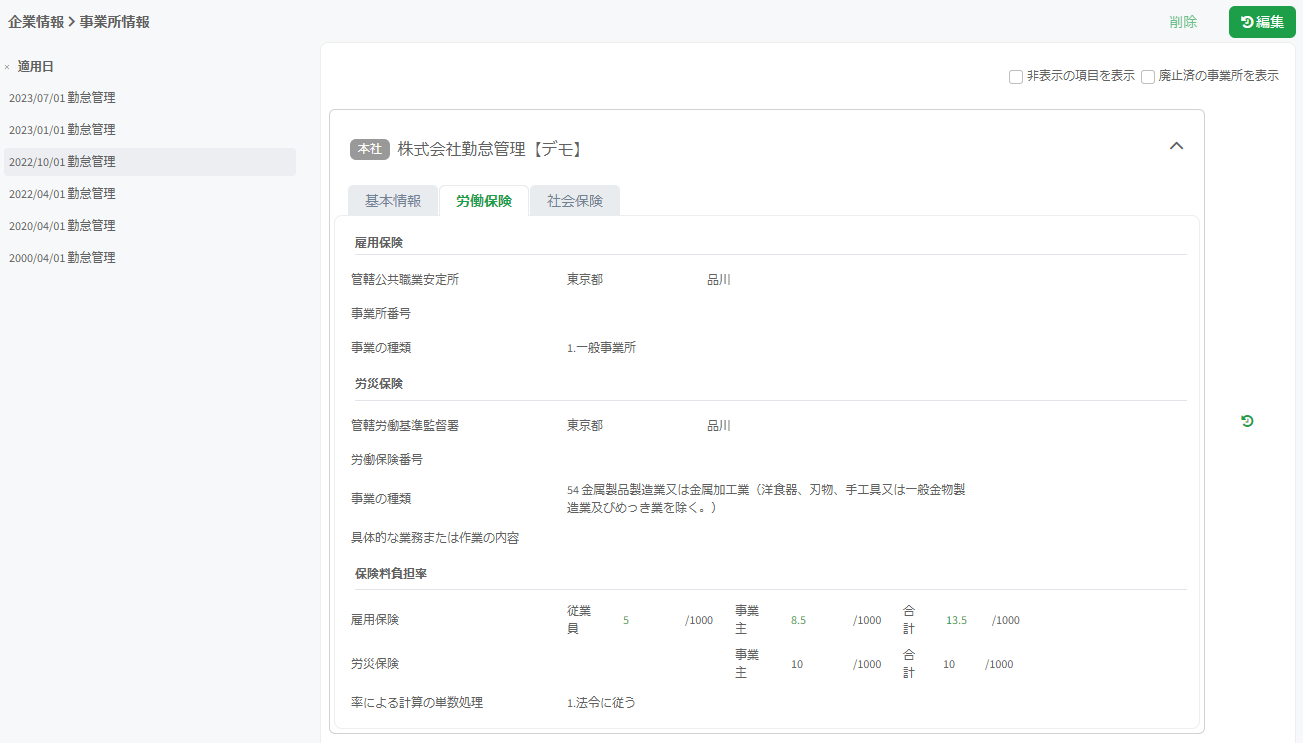The image size is (1303, 743).
Task: Click 企業情報 in the breadcrumb
Action: pyautogui.click(x=35, y=22)
